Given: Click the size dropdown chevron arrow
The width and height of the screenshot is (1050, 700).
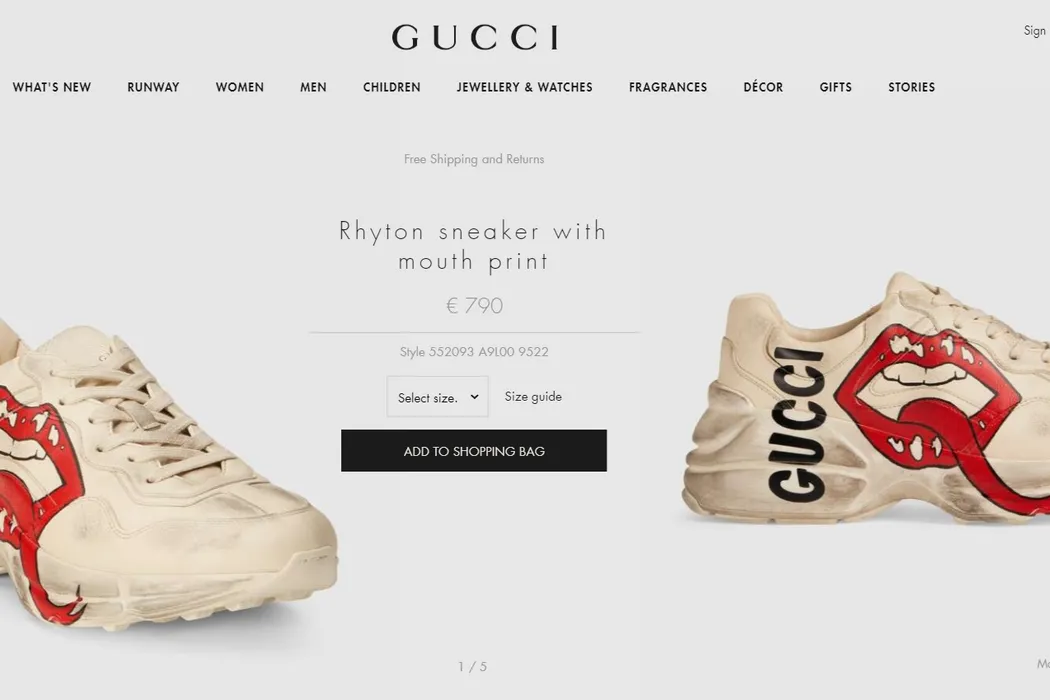Looking at the screenshot, I should [474, 397].
